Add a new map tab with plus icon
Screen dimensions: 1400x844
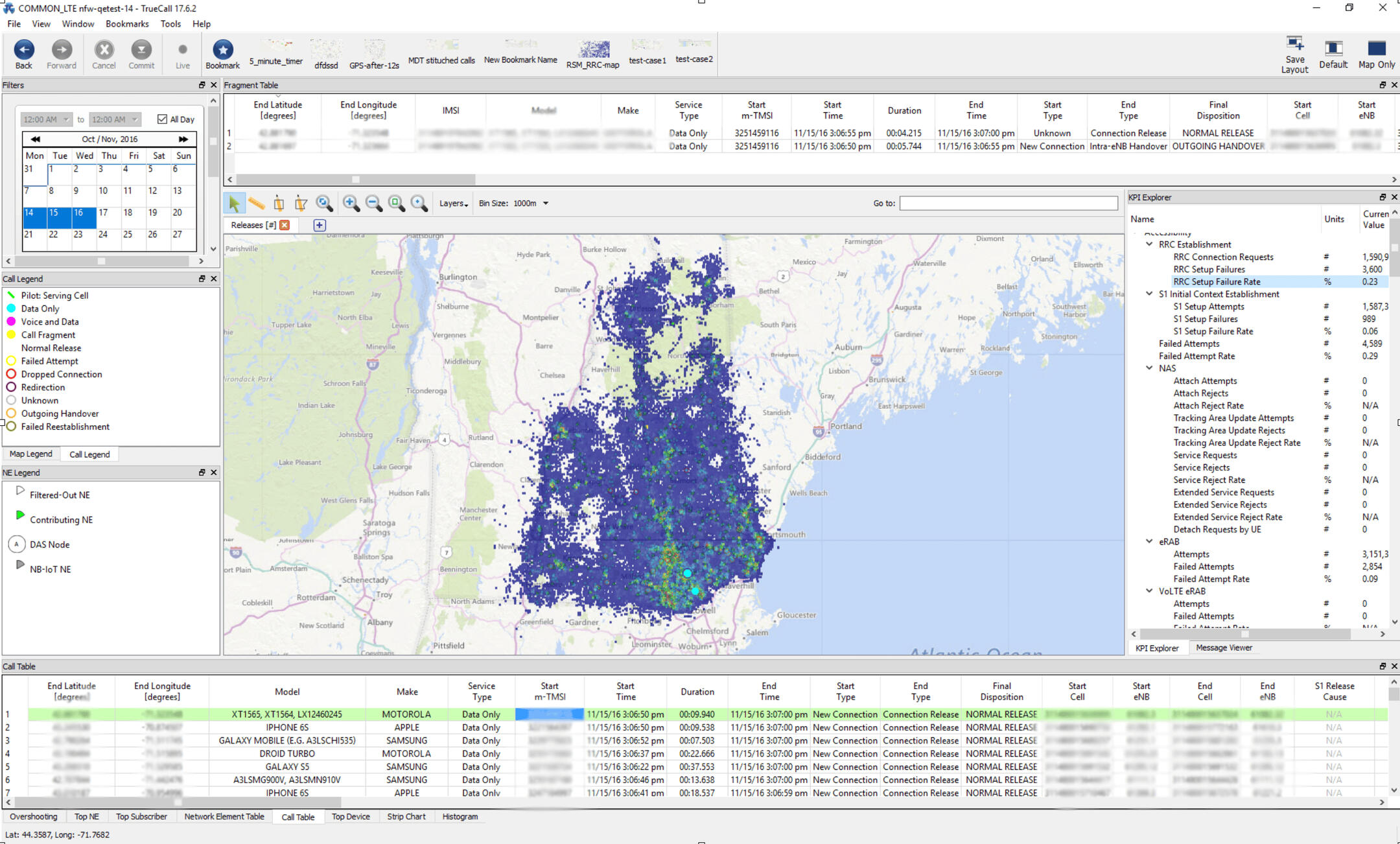pos(319,225)
